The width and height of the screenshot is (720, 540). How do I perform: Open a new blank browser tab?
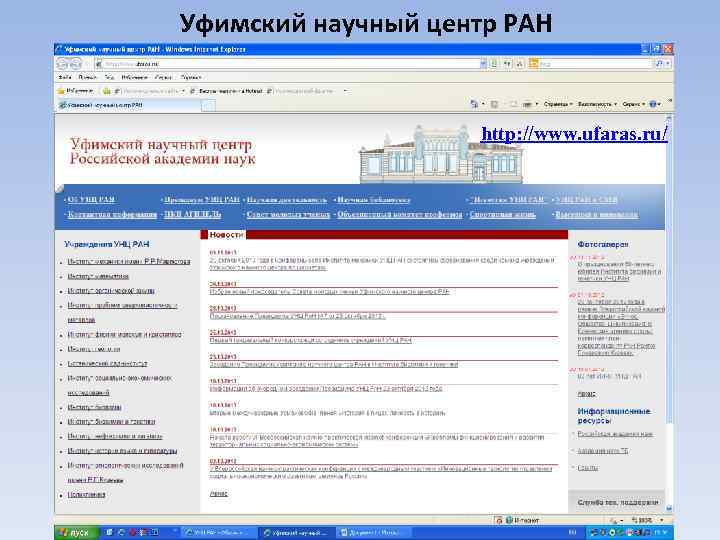(x=208, y=106)
